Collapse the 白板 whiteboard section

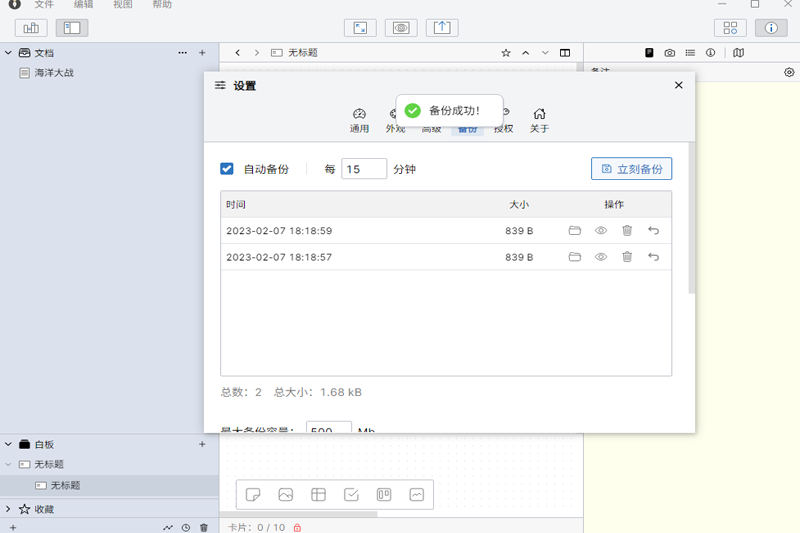click(9, 444)
